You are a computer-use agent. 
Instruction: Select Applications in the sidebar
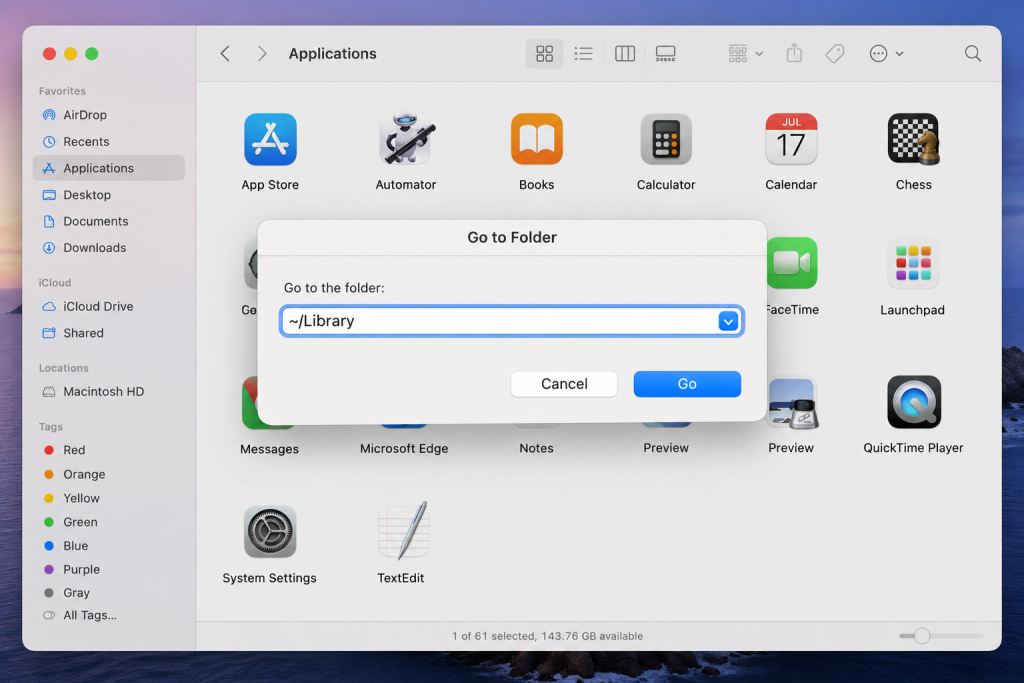tap(108, 168)
